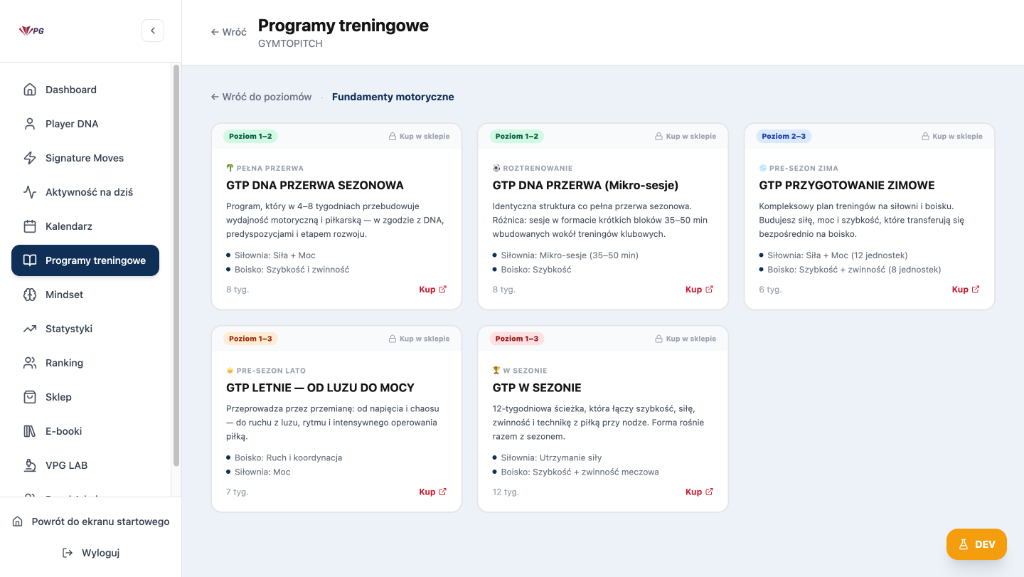This screenshot has width=1024, height=577.
Task: Click external link icon on GTP DNA PRZERWA SEZONOWA
Action: pyautogui.click(x=443, y=289)
